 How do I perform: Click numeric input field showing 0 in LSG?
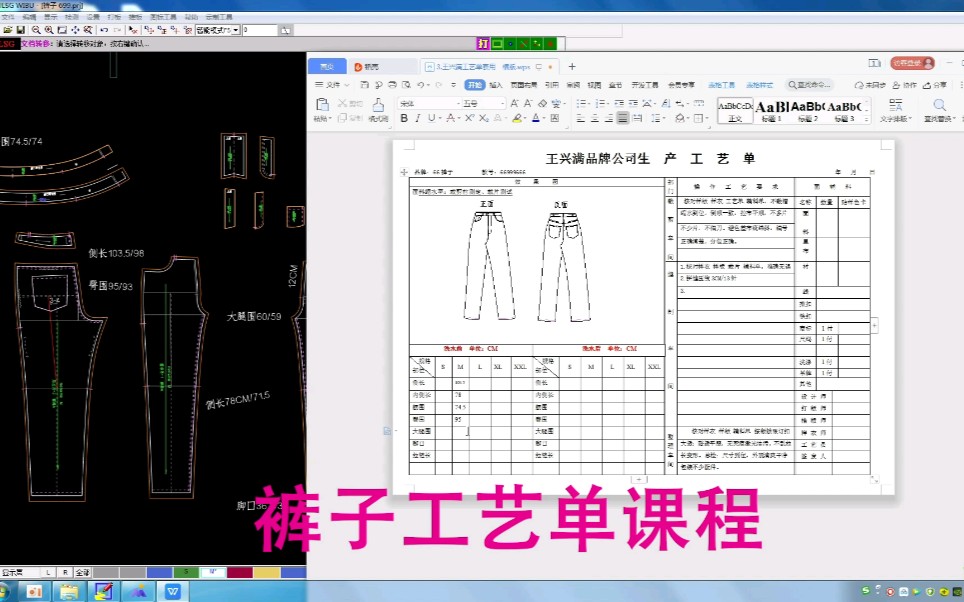pyautogui.click(x=260, y=30)
